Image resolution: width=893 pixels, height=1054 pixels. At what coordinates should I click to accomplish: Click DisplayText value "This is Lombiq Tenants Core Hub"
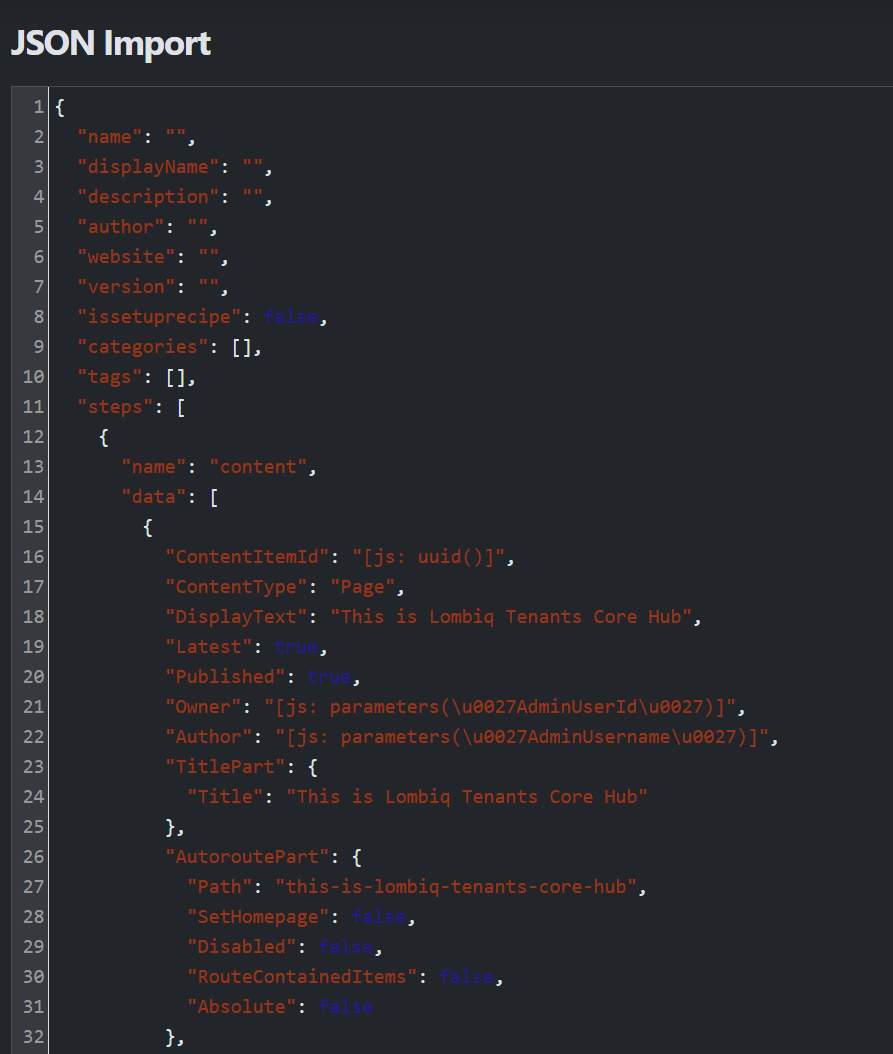tap(511, 617)
